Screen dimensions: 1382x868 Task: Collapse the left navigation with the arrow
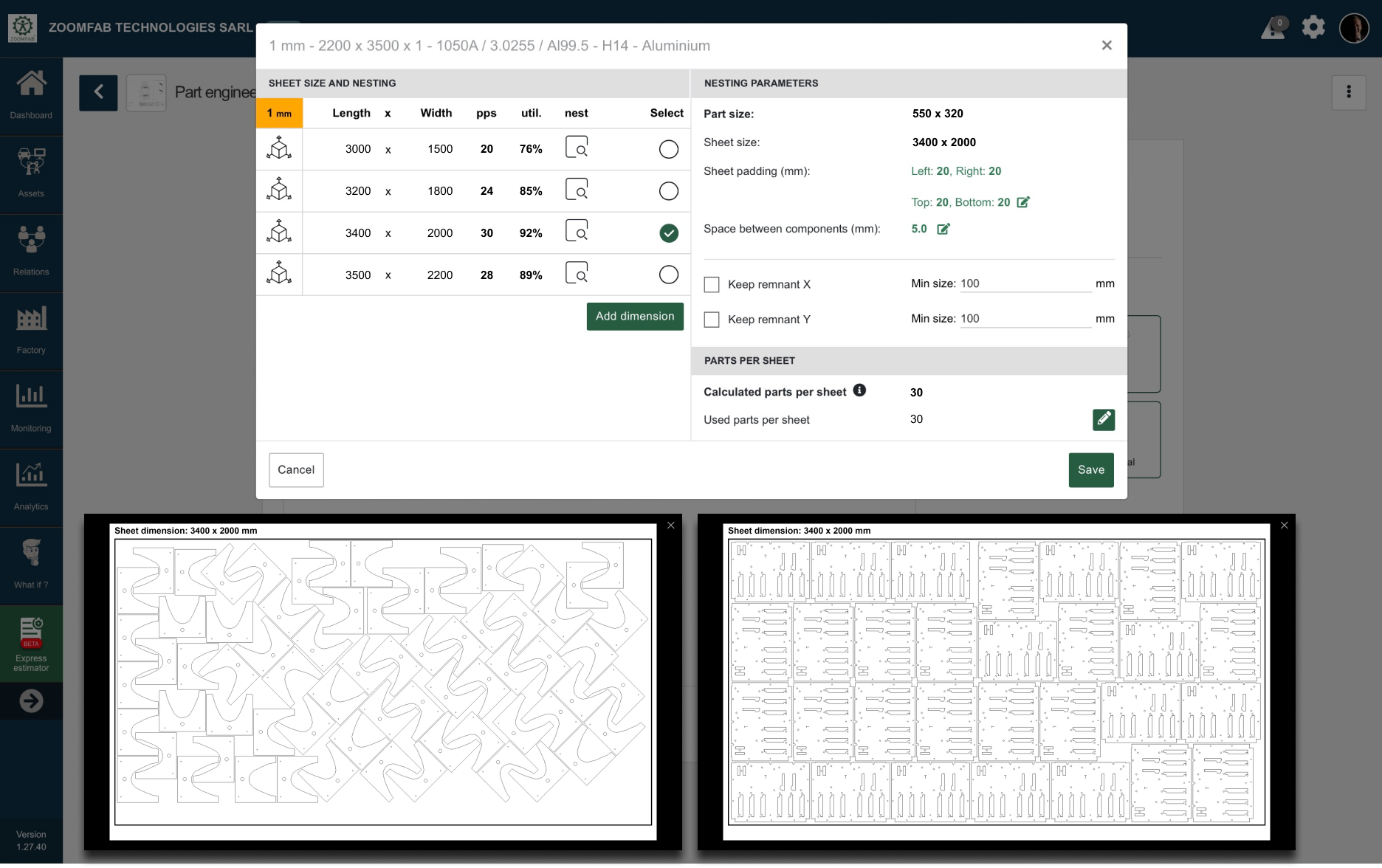coord(31,700)
